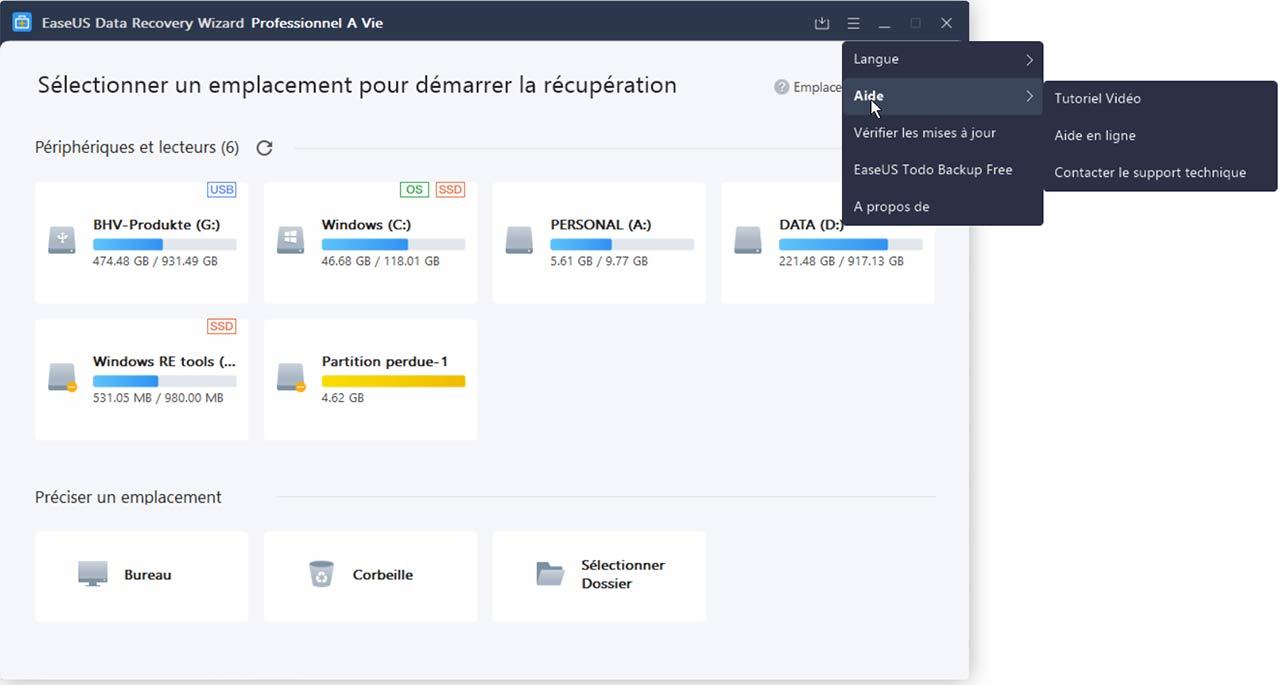Viewport: 1280px width, 685px height.
Task: Select the Windows (C:) drive label
Action: pyautogui.click(x=366, y=225)
